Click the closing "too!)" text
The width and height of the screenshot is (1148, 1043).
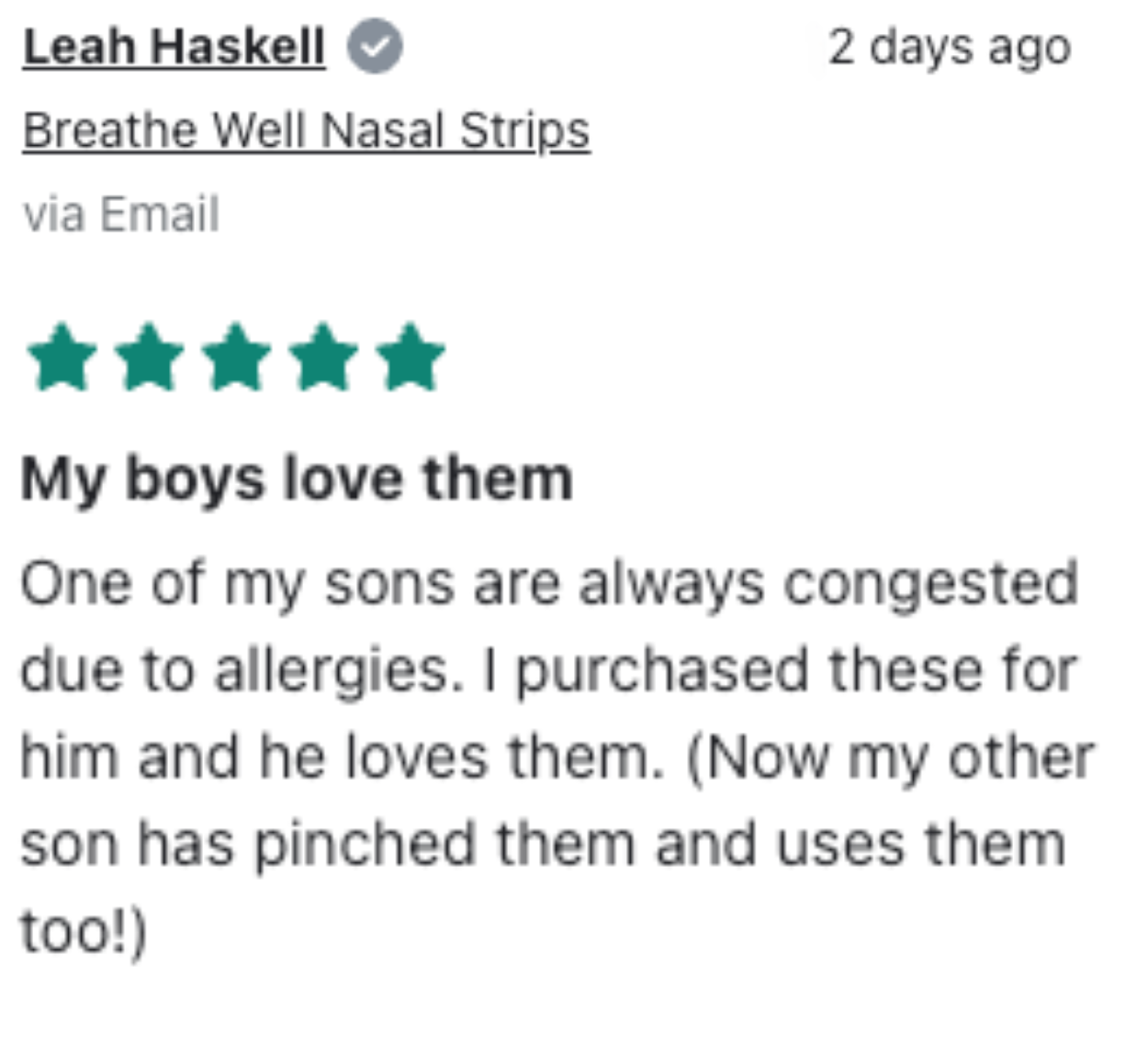click(83, 931)
